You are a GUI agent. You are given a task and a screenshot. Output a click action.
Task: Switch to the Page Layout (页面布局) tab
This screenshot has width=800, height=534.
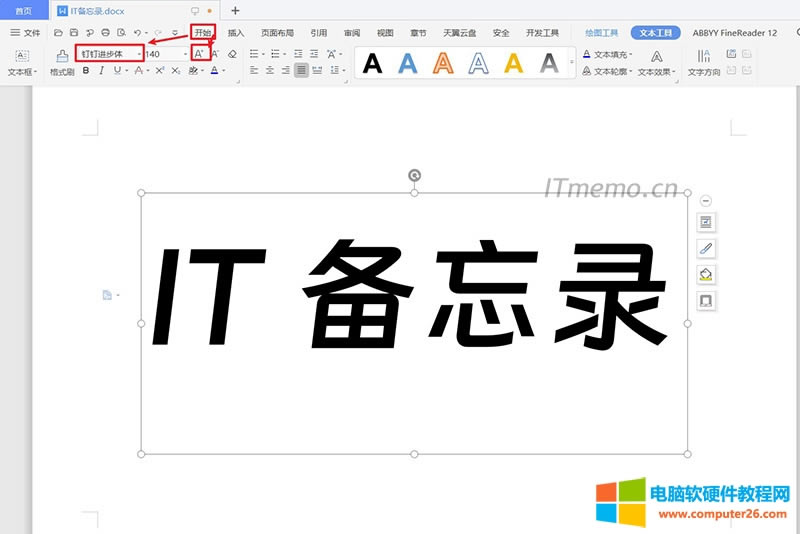click(x=278, y=33)
